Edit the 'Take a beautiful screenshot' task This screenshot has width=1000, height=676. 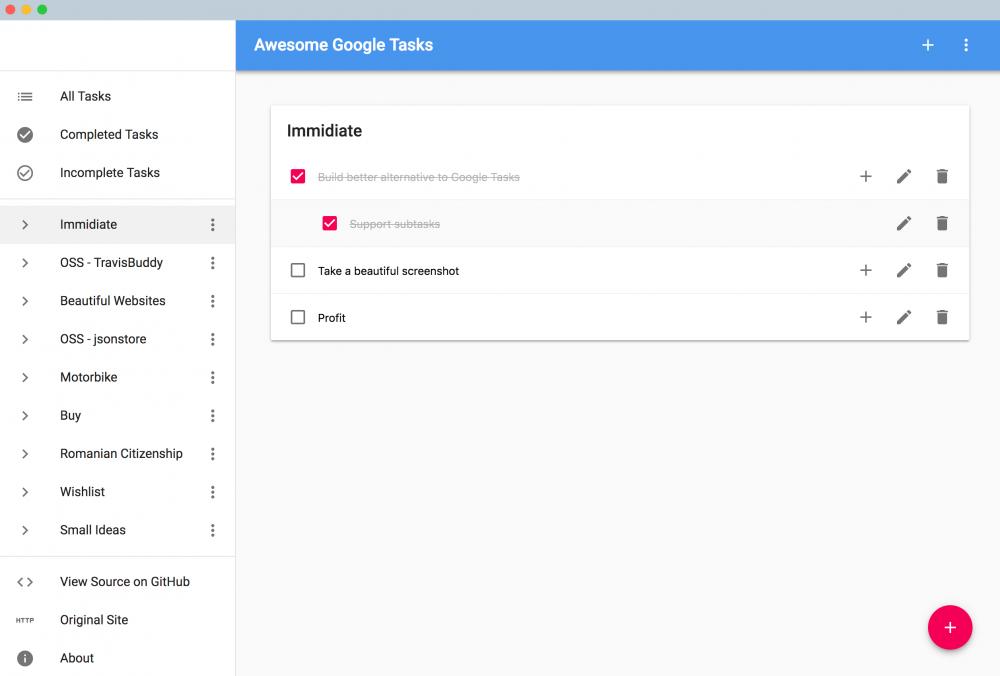coord(904,270)
